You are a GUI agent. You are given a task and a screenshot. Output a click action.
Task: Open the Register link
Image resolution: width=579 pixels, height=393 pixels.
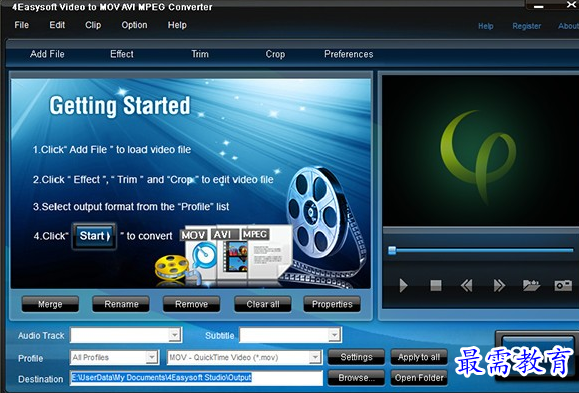[x=527, y=26]
